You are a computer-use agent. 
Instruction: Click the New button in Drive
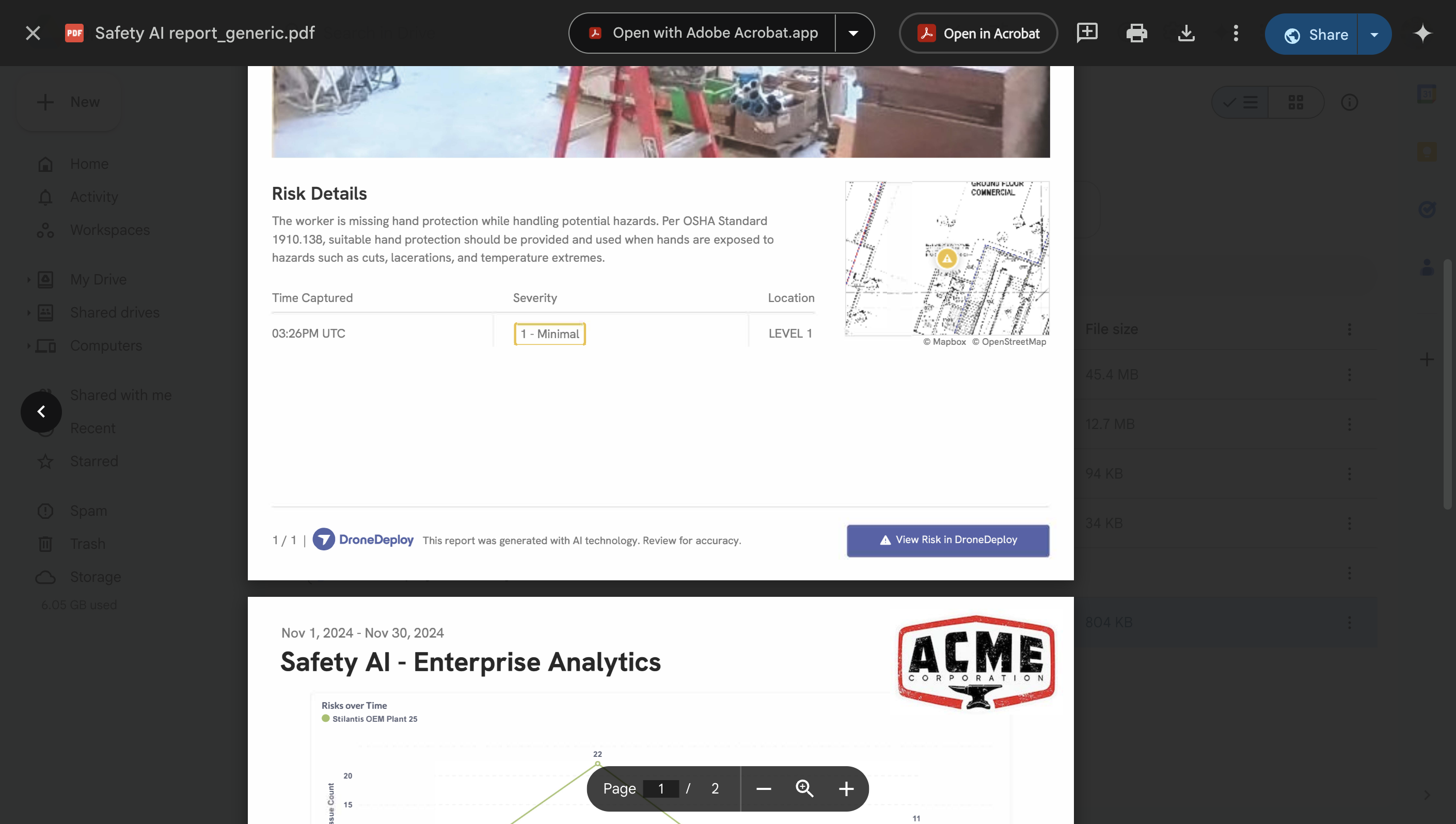tap(69, 102)
